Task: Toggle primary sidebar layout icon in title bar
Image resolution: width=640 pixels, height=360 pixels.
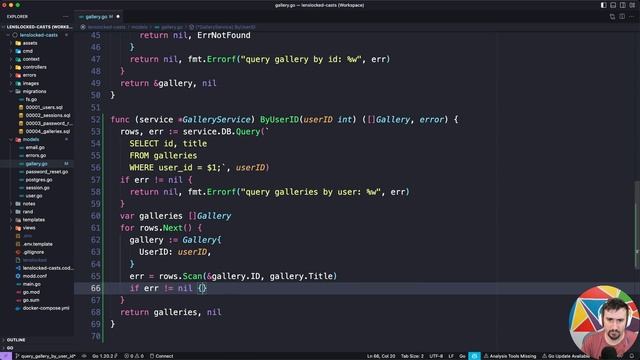Action: point(603,5)
